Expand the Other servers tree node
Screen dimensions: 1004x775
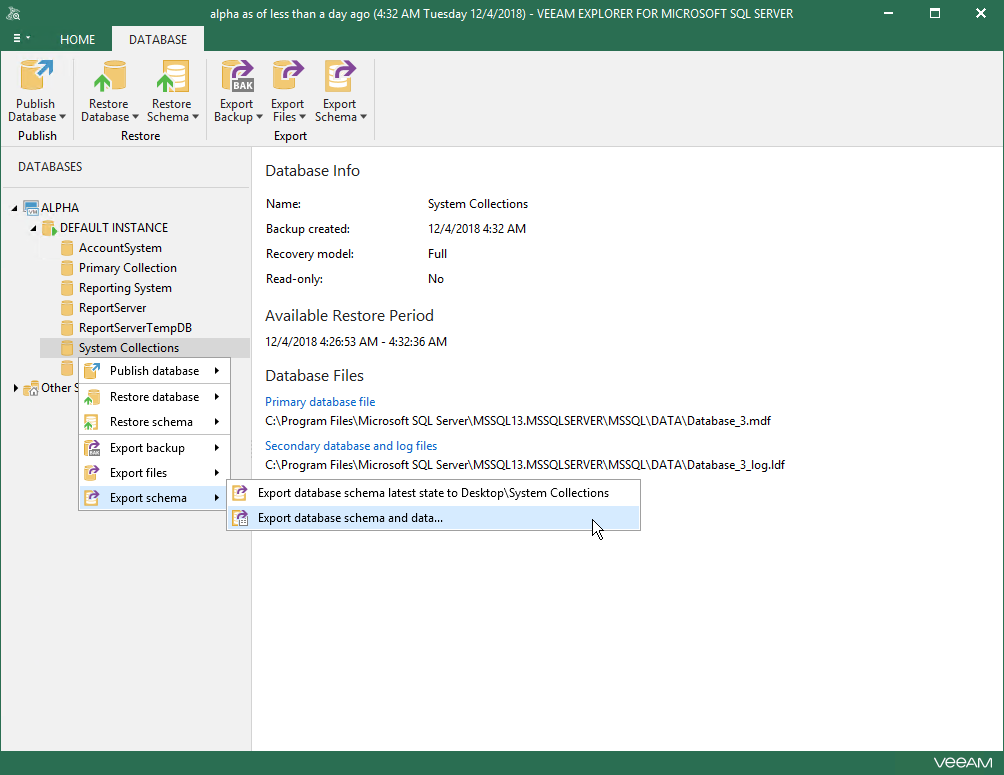coord(15,388)
